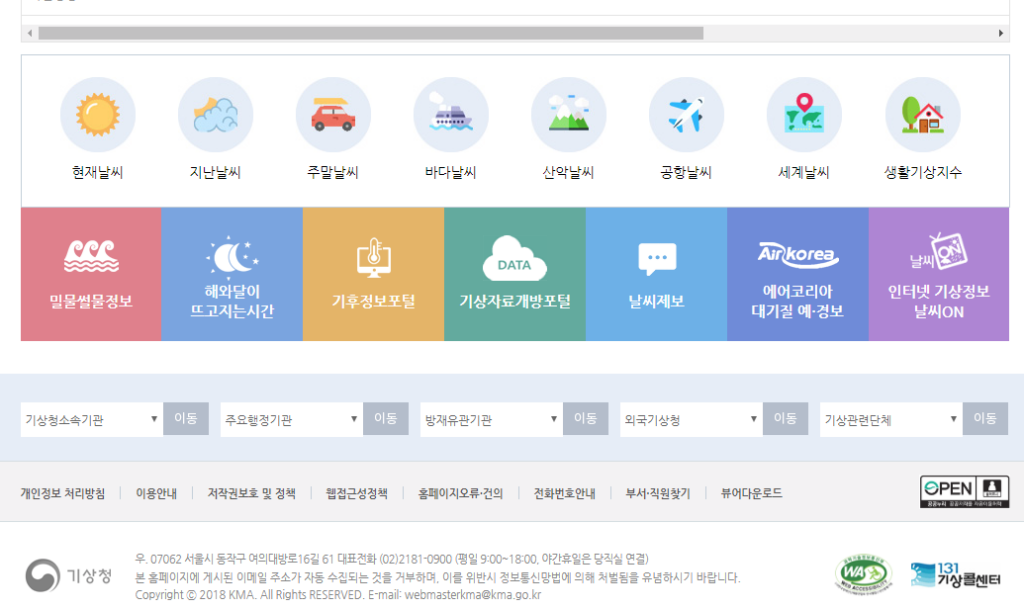Open 홈페이지오류·건의 footer link

[x=460, y=493]
